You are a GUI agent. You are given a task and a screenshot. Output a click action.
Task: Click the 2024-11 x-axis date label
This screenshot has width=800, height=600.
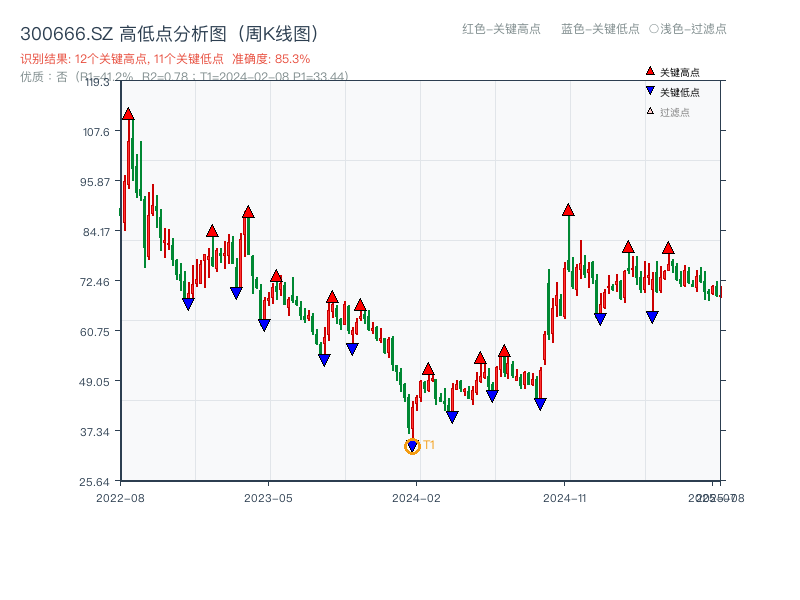[x=564, y=498]
